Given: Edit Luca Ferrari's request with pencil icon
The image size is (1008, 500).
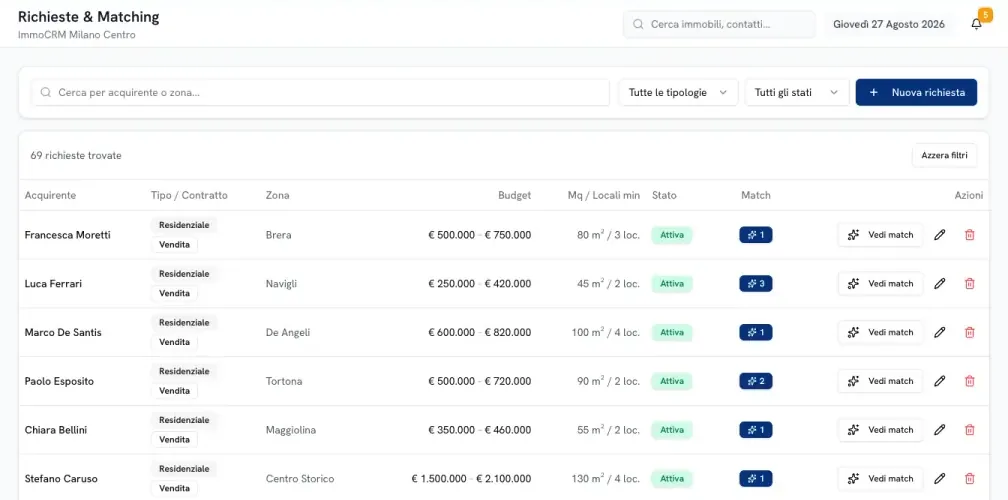Looking at the screenshot, I should coord(939,283).
